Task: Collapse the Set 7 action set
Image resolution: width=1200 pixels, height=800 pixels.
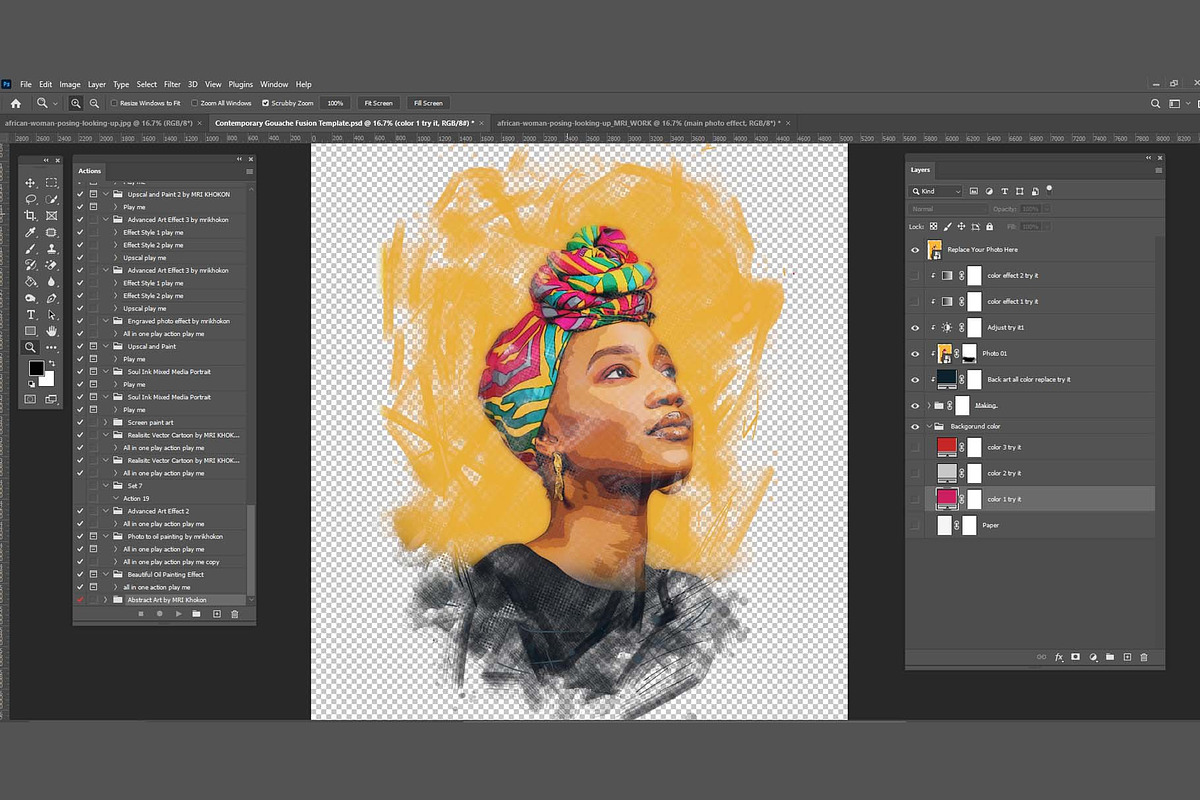Action: [106, 486]
